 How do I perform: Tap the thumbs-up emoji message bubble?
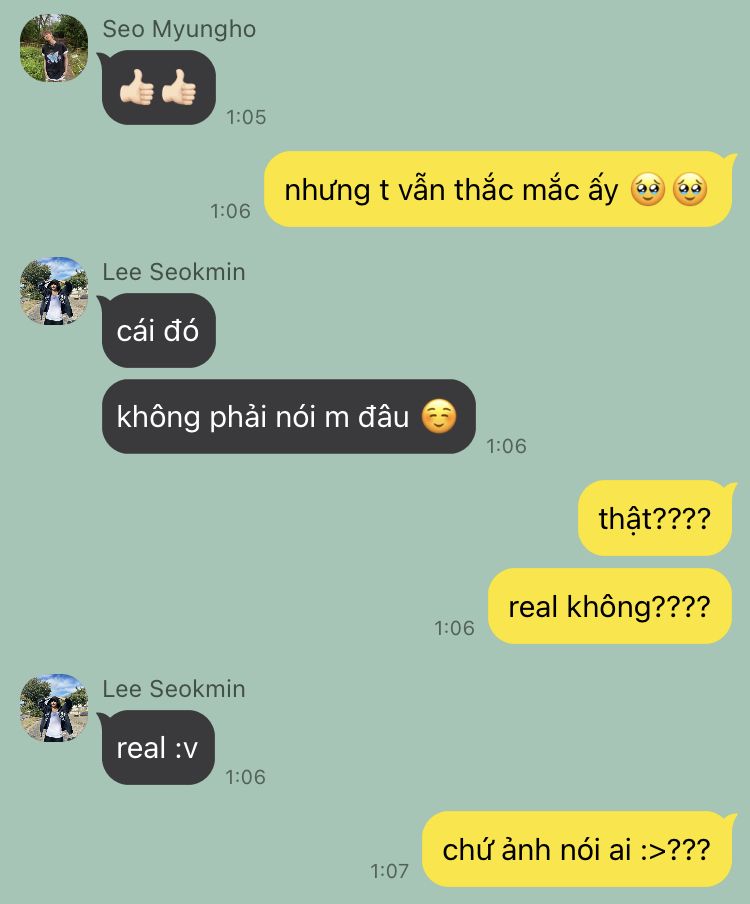[158, 87]
